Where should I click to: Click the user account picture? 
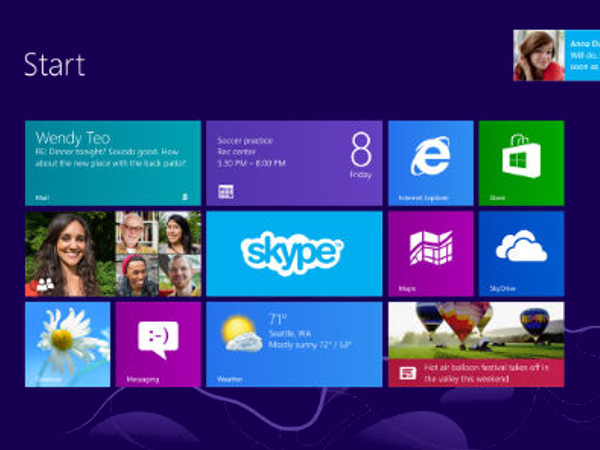coord(539,55)
